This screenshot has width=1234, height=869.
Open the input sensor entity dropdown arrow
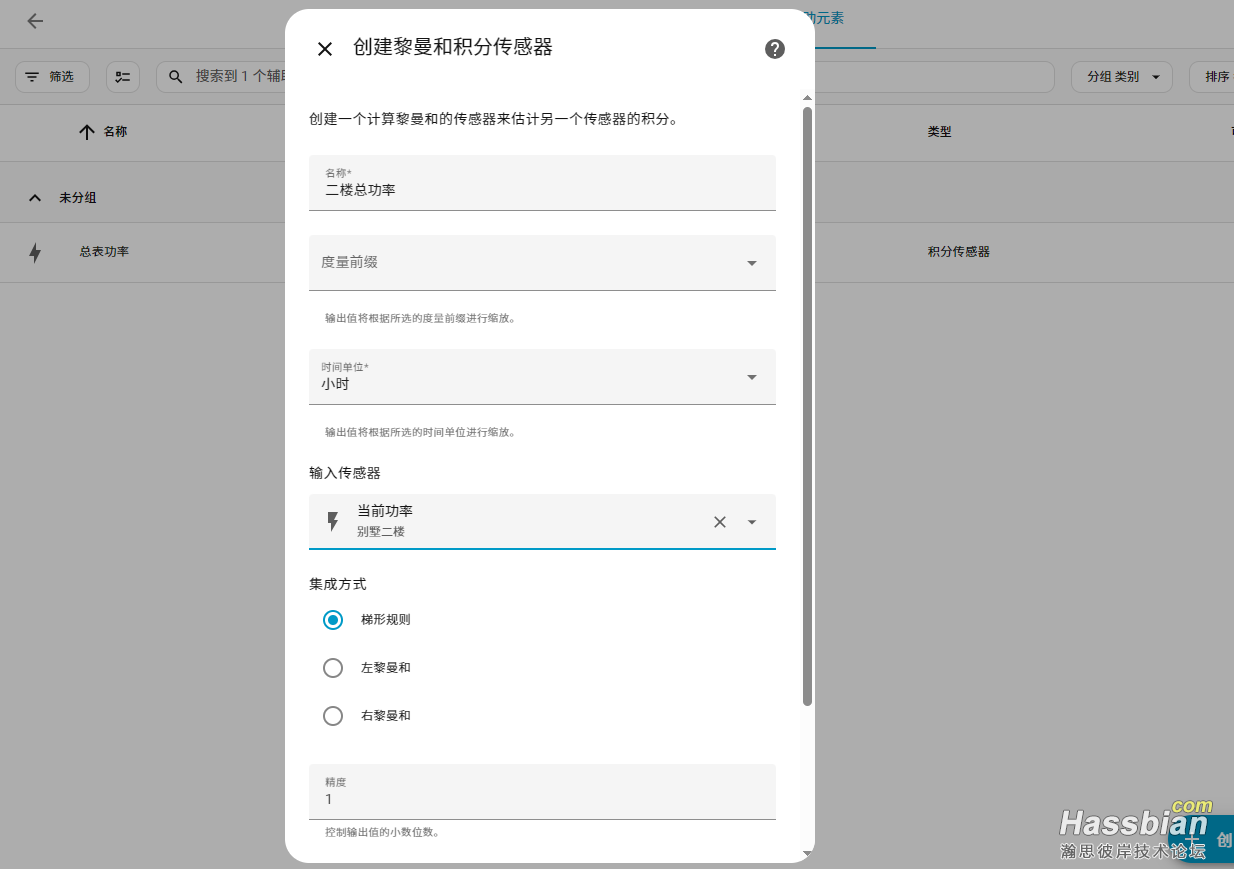click(x=752, y=522)
